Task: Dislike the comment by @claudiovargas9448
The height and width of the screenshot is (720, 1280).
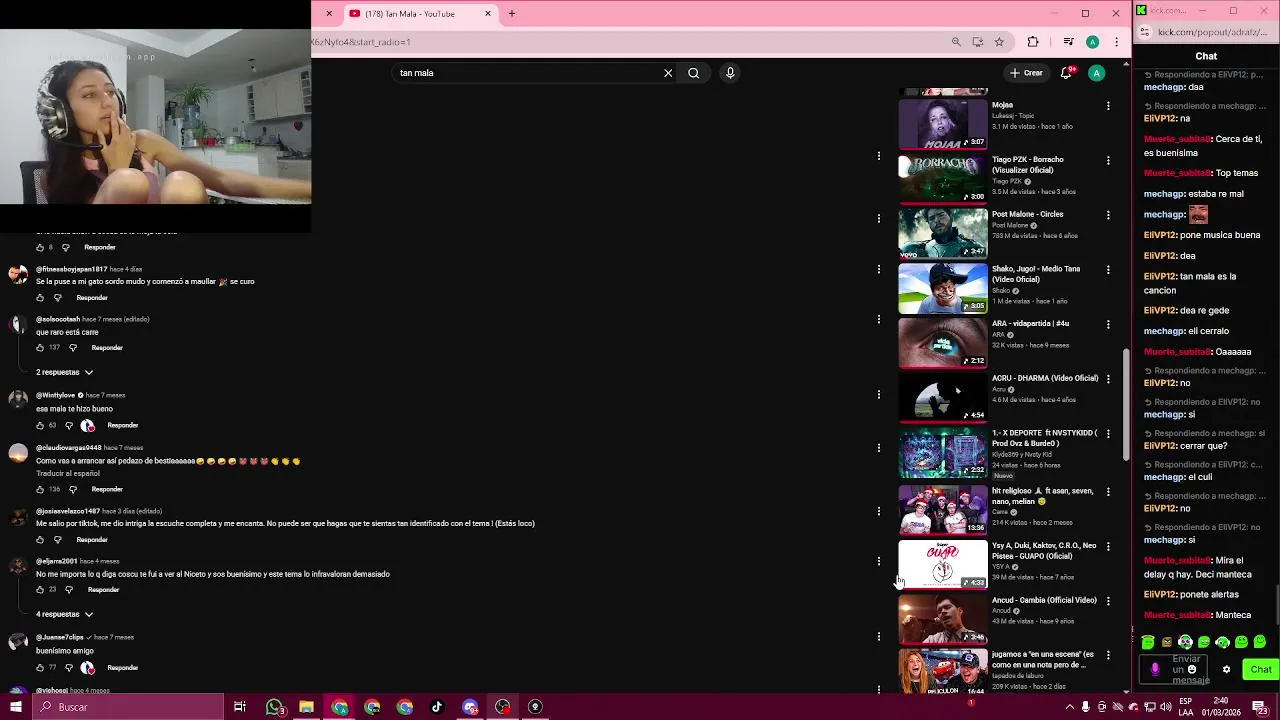Action: [x=72, y=489]
